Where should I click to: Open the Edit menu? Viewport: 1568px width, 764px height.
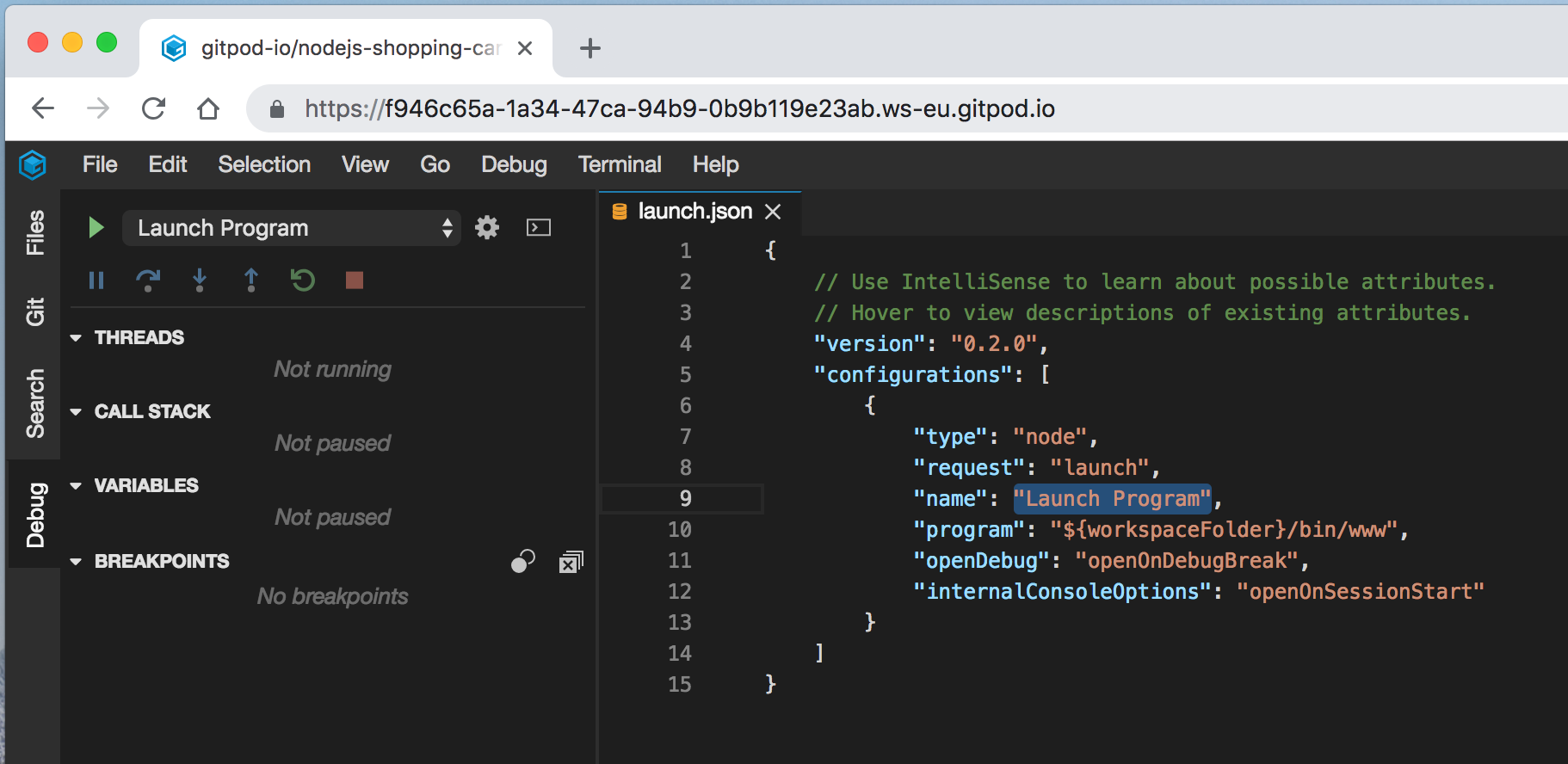point(168,164)
